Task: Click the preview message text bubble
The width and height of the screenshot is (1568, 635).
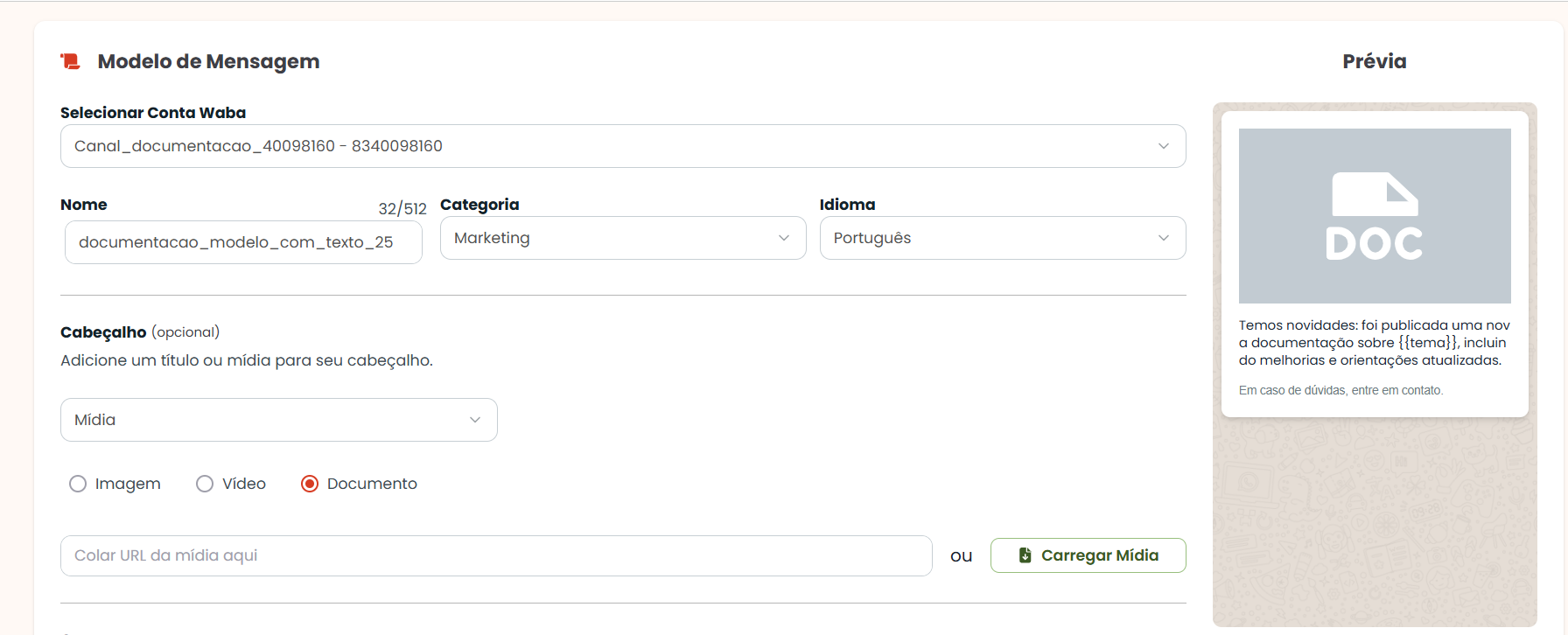Action: click(x=1374, y=343)
